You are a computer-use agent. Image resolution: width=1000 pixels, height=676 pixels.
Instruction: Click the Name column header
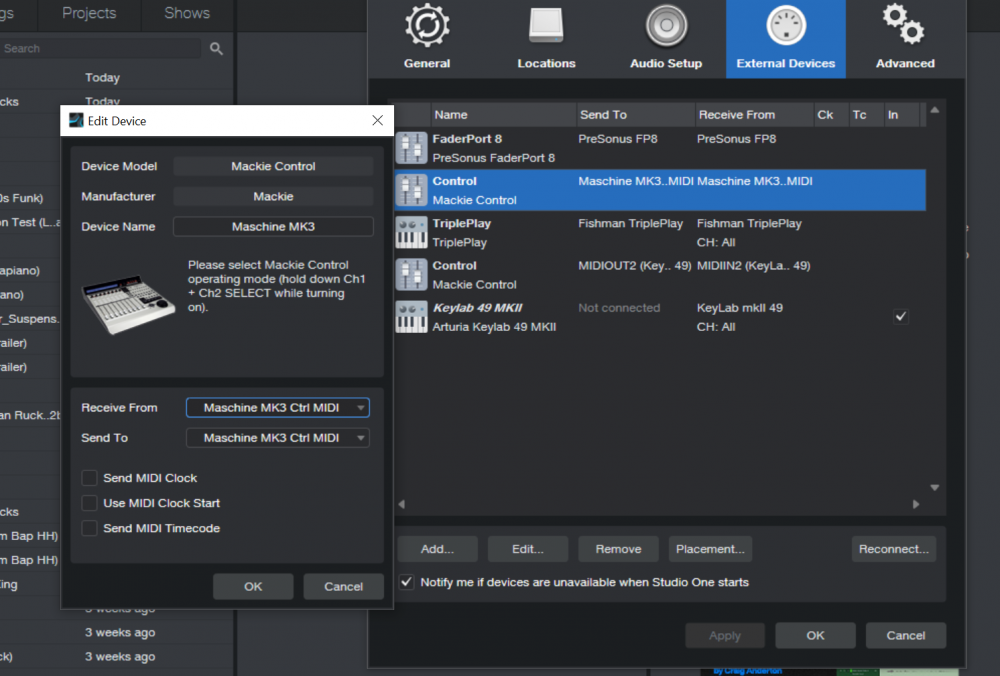[x=503, y=115]
